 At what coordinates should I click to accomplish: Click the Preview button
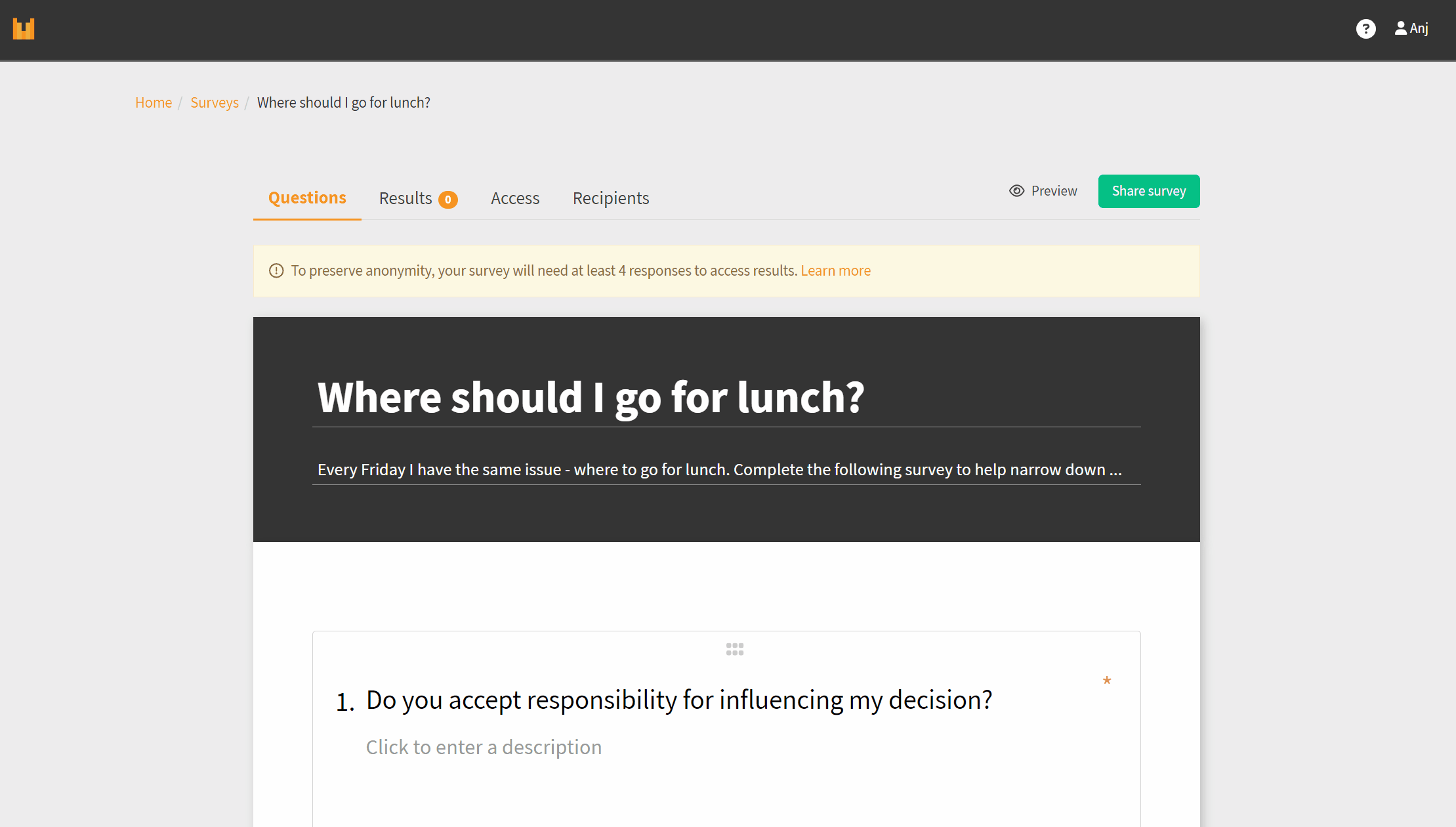[x=1043, y=191]
